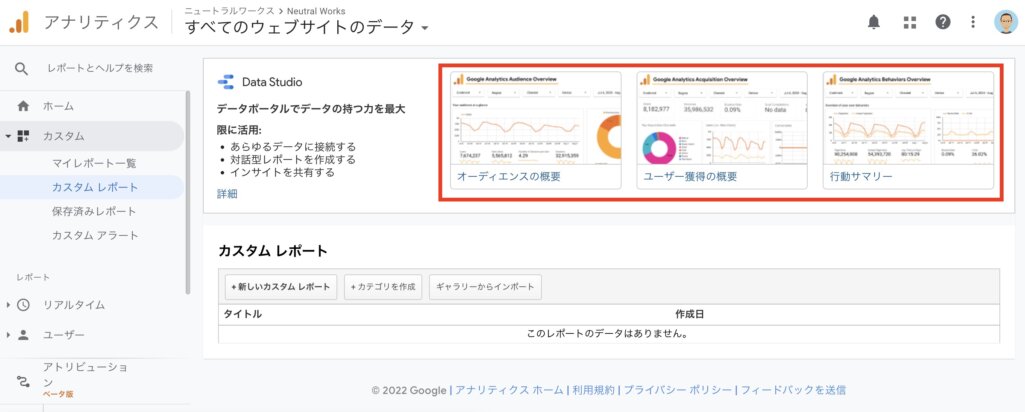Open カスタム アラート

pyautogui.click(x=95, y=235)
